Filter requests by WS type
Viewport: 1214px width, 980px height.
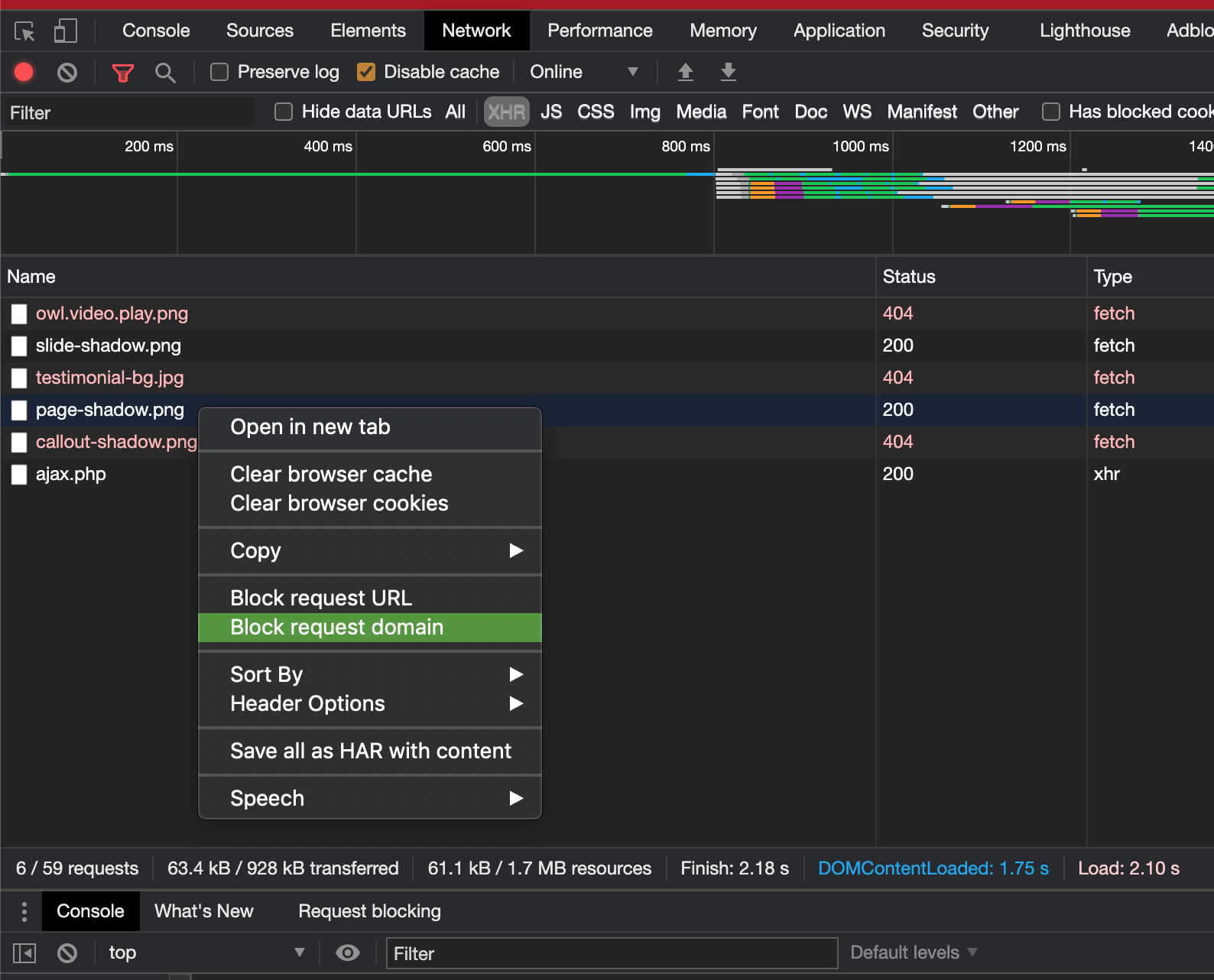point(857,112)
